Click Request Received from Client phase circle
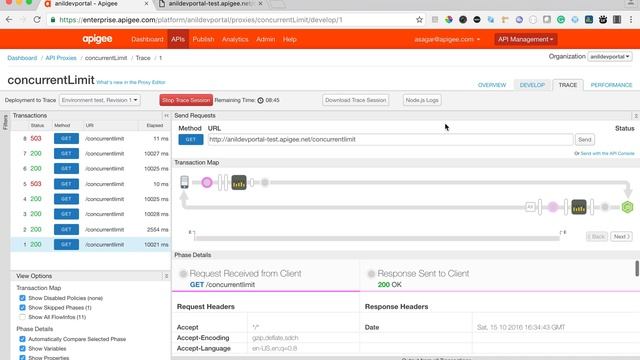Viewport: 640px width, 360px height. pyautogui.click(x=183, y=273)
